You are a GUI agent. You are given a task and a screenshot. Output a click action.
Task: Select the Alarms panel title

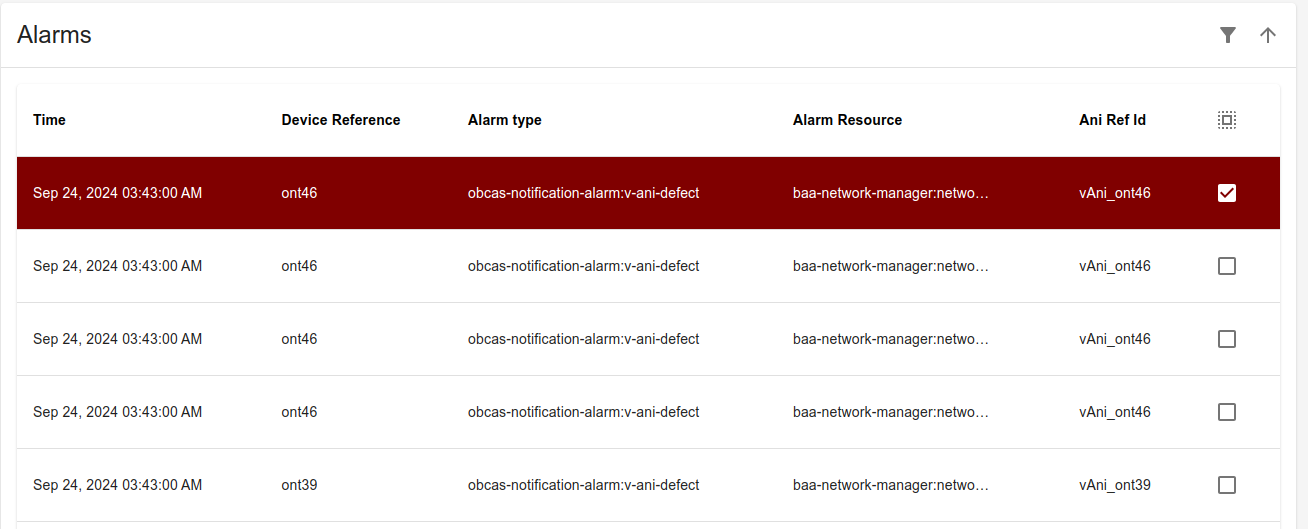tap(55, 35)
